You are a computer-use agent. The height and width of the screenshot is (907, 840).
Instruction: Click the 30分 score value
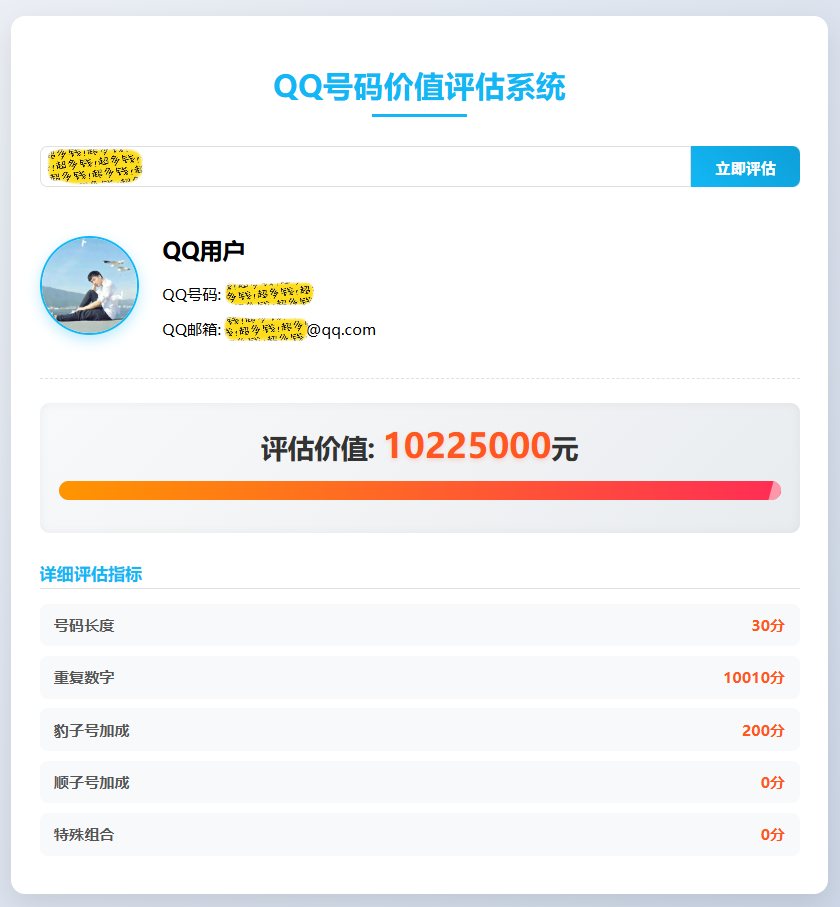click(768, 625)
